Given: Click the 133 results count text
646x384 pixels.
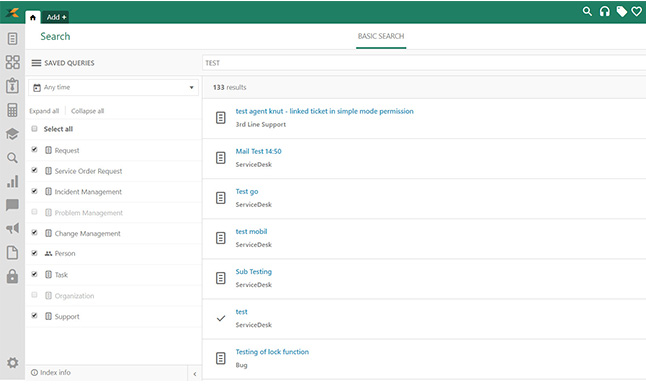Looking at the screenshot, I should coord(229,87).
